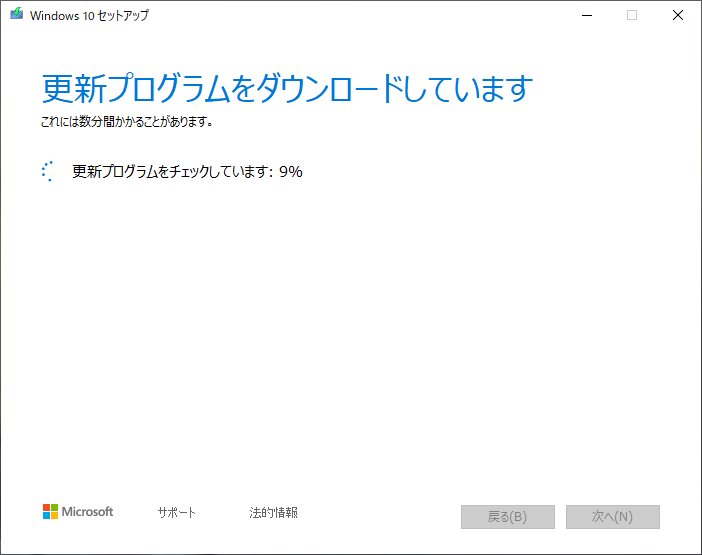Viewport: 702px width, 555px height.
Task: Click the これには数分間かかることがあります subtitle text
Action: tap(127, 123)
